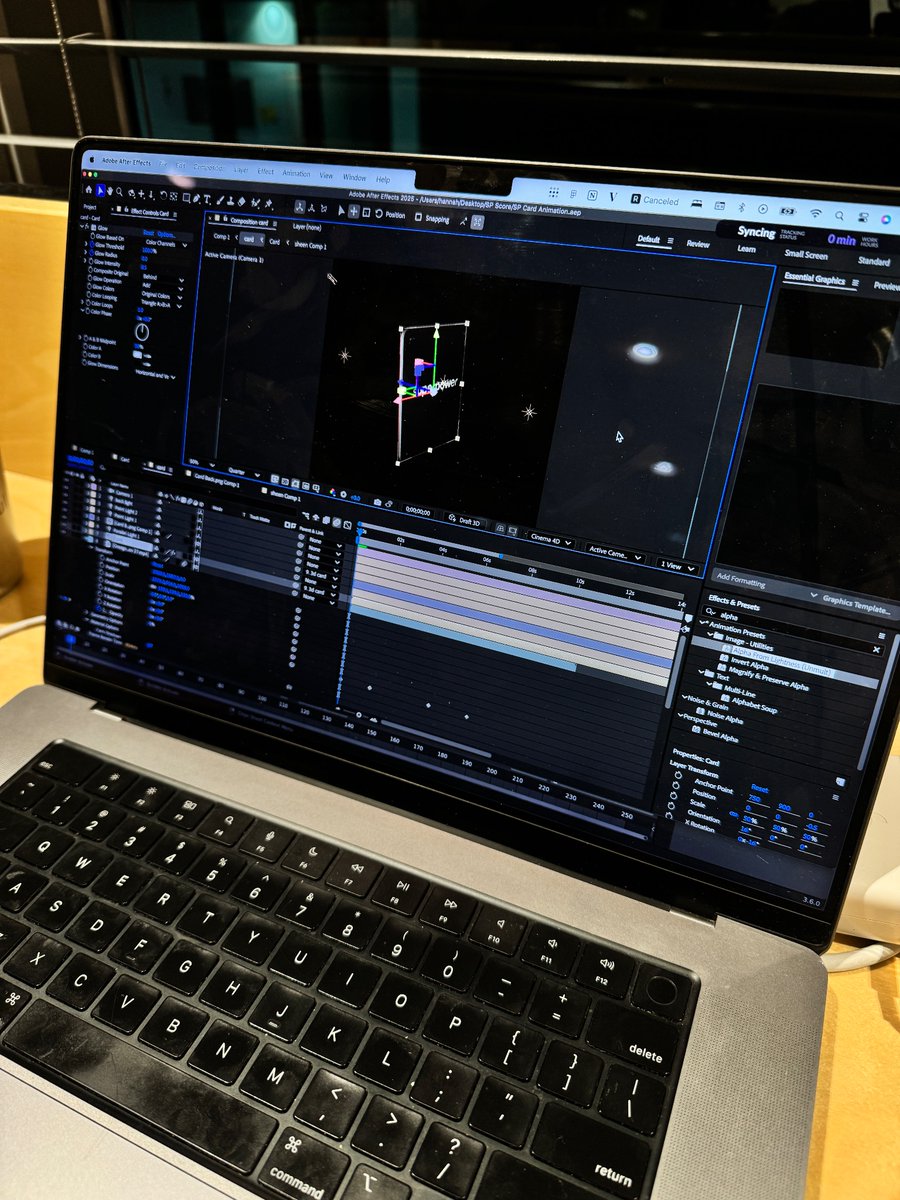Switch to the Layer (none) tab
900x1200 pixels.
(307, 227)
